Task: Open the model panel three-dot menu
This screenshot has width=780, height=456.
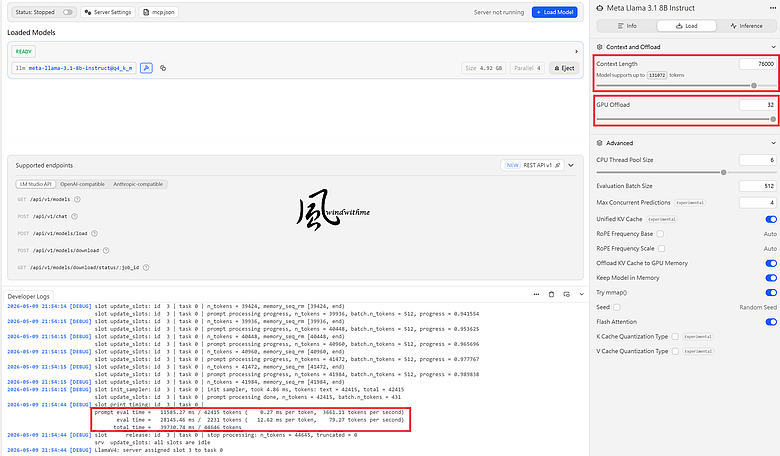Action: click(773, 8)
